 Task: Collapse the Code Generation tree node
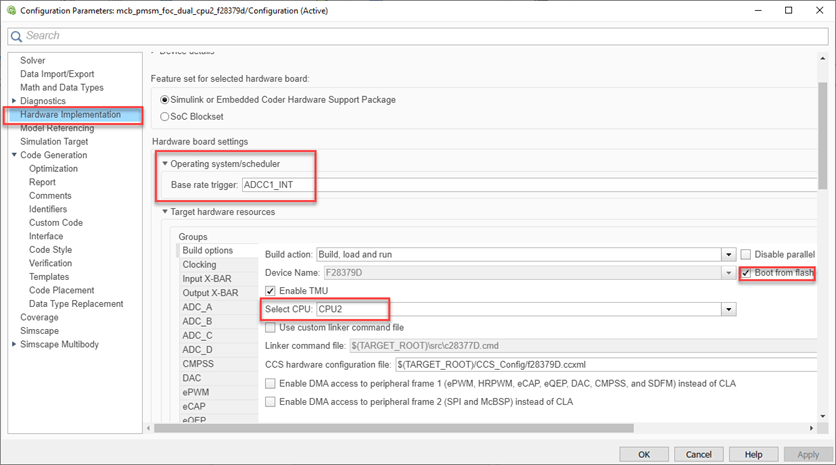(x=14, y=155)
